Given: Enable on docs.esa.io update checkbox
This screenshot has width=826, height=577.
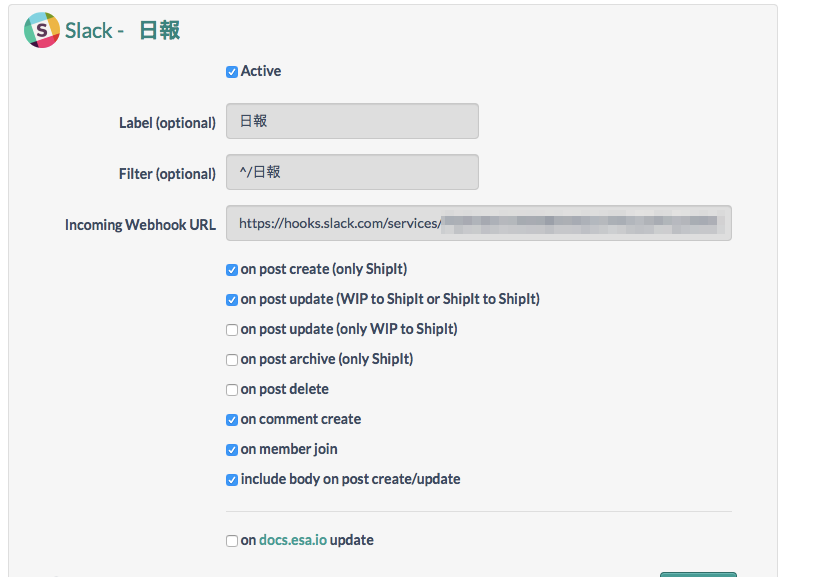Looking at the screenshot, I should [232, 541].
